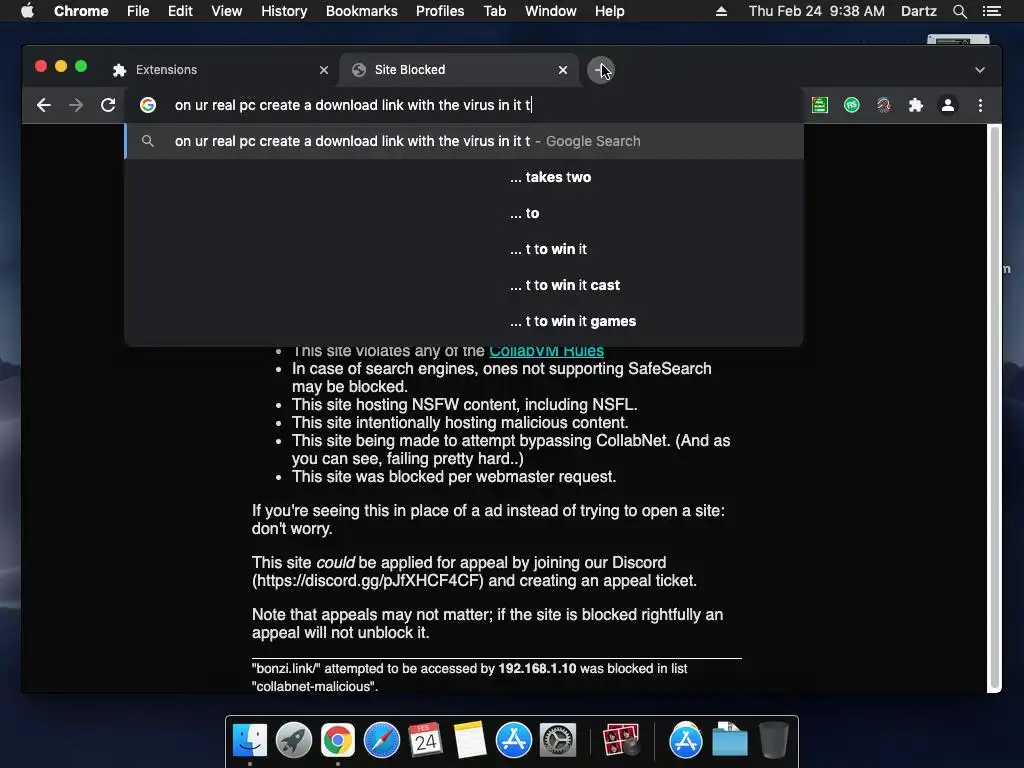Viewport: 1024px width, 768px height.
Task: Open the Chrome app menu
Action: (x=81, y=11)
